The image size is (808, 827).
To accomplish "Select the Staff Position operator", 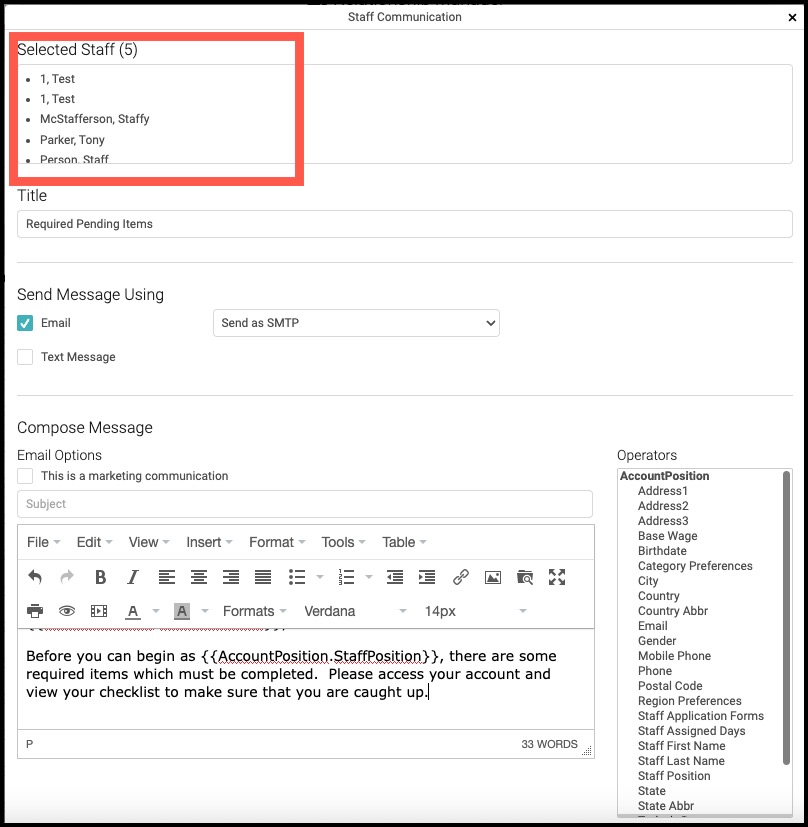I will click(674, 776).
